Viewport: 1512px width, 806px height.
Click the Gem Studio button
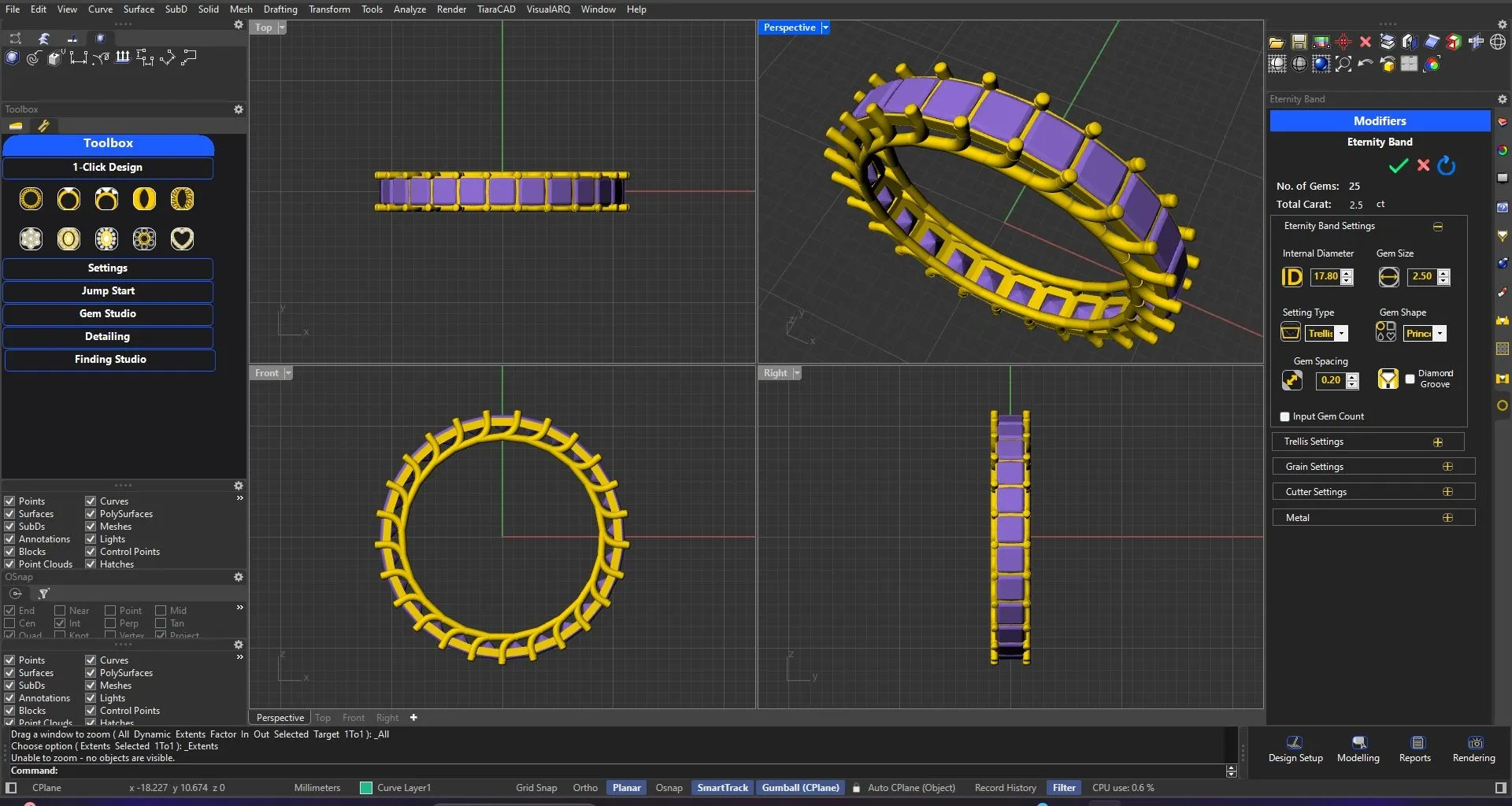(108, 313)
